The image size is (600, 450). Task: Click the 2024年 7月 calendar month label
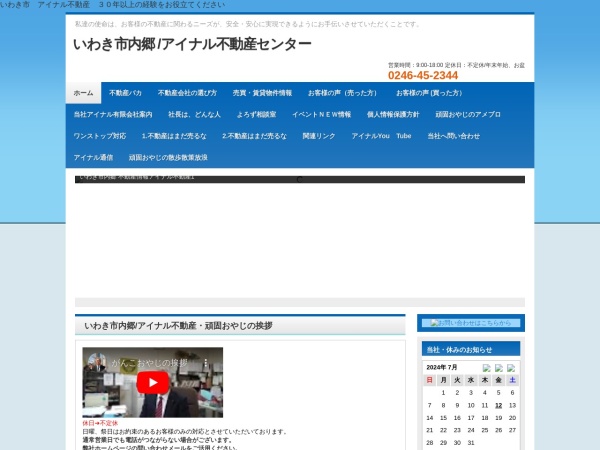[x=442, y=367]
